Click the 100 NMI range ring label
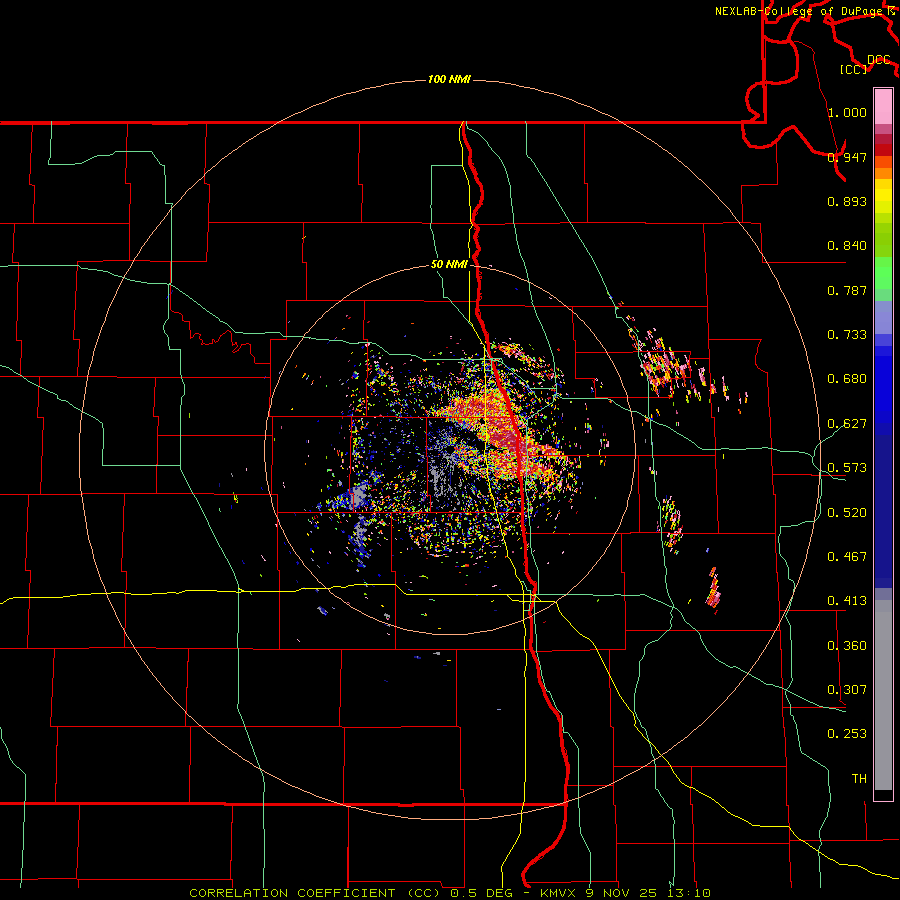Image resolution: width=900 pixels, height=900 pixels. [449, 79]
